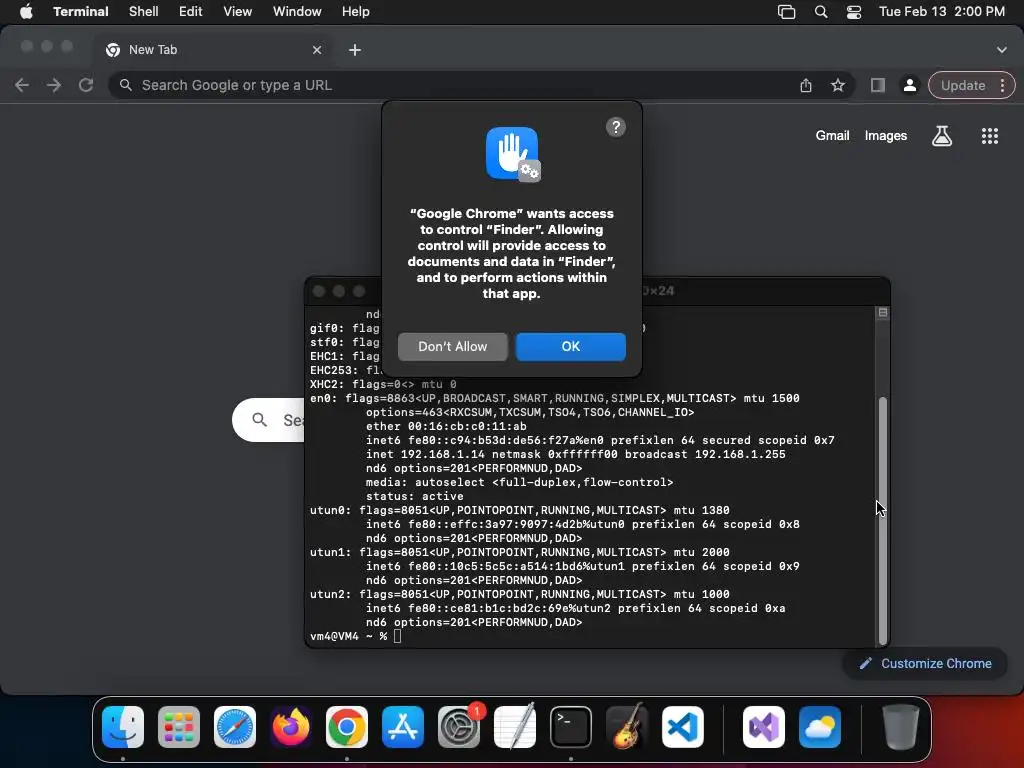Open the Shell menu
The image size is (1024, 768).
pos(144,12)
